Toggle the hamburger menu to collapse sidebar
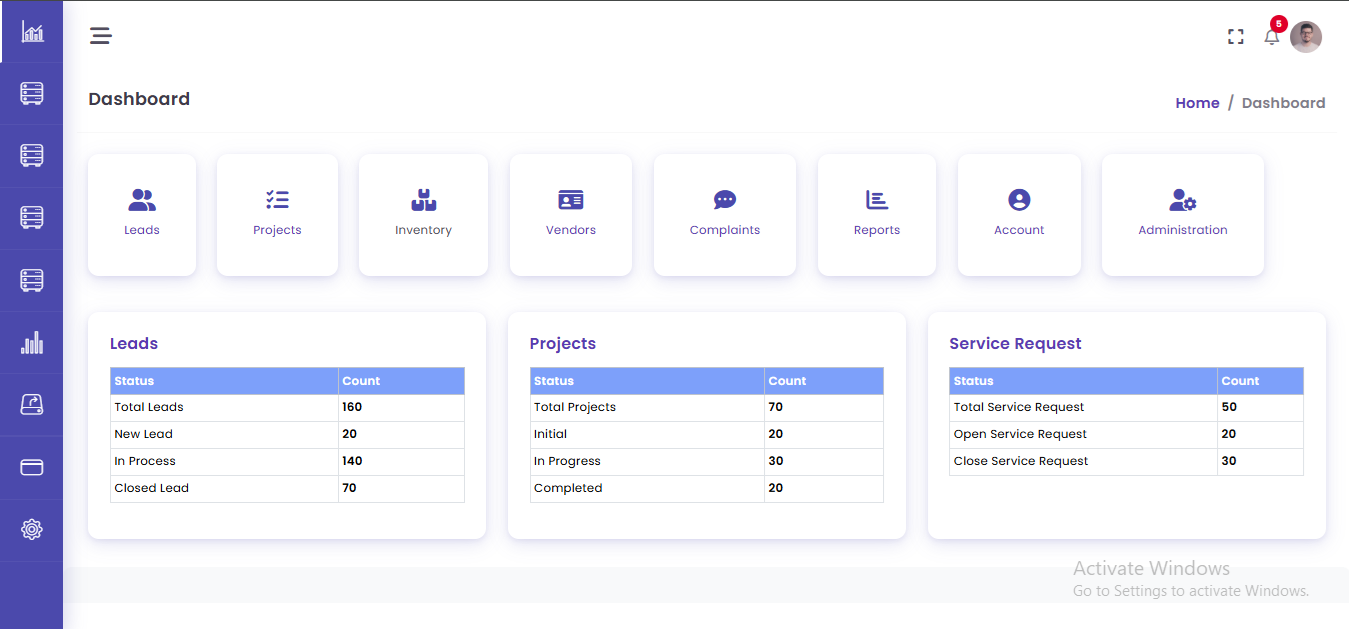The height and width of the screenshot is (629, 1349). coord(100,37)
